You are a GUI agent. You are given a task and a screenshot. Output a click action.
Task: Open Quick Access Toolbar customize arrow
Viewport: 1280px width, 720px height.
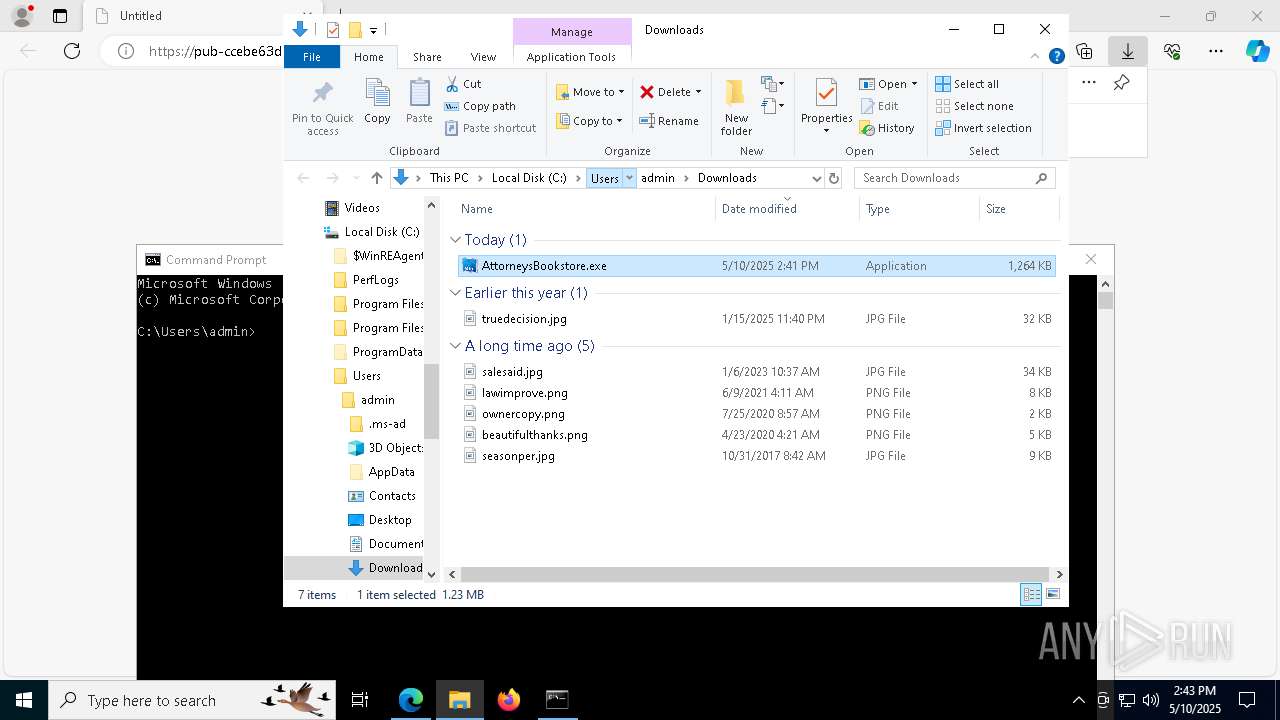tap(373, 30)
